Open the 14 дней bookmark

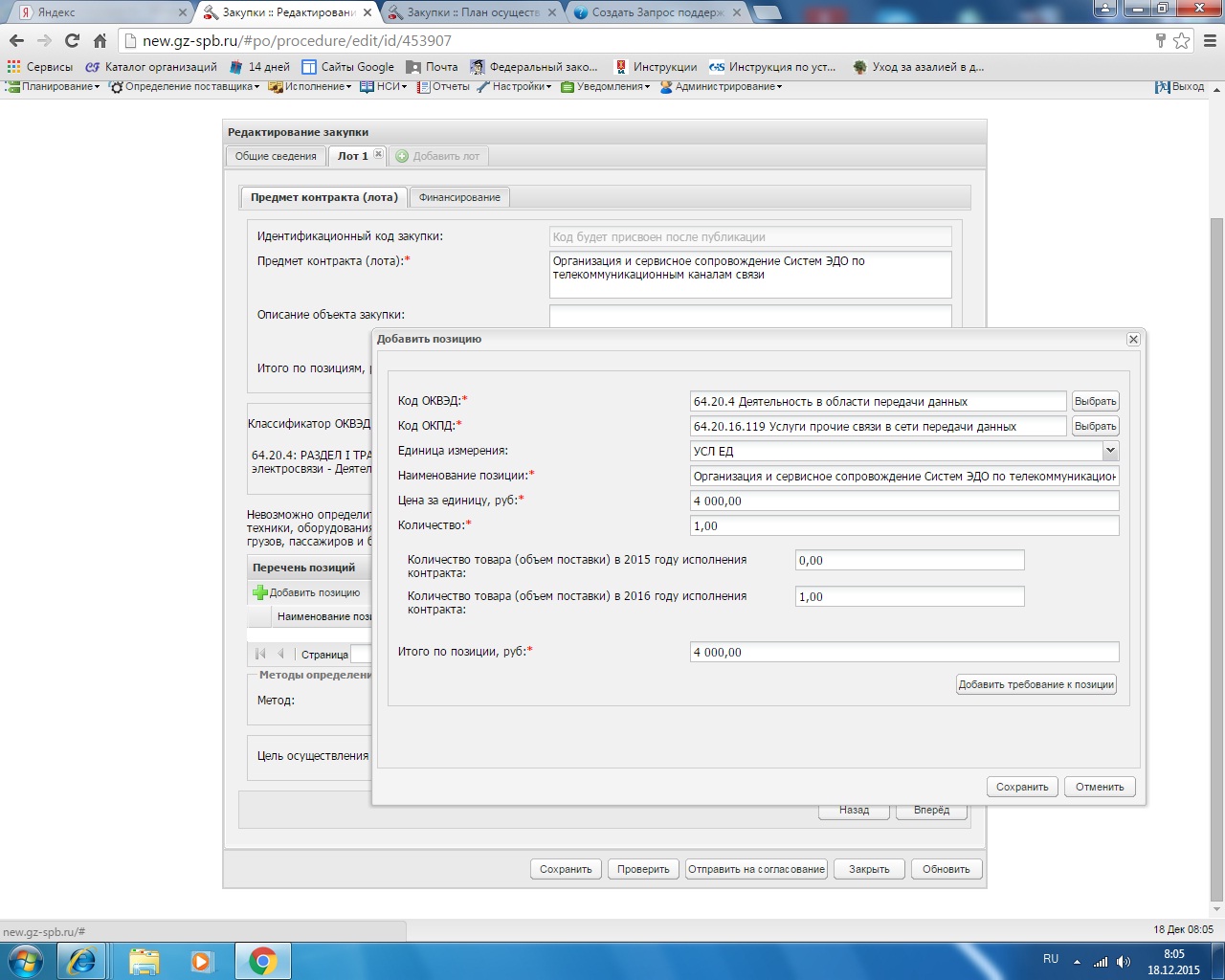tap(259, 67)
